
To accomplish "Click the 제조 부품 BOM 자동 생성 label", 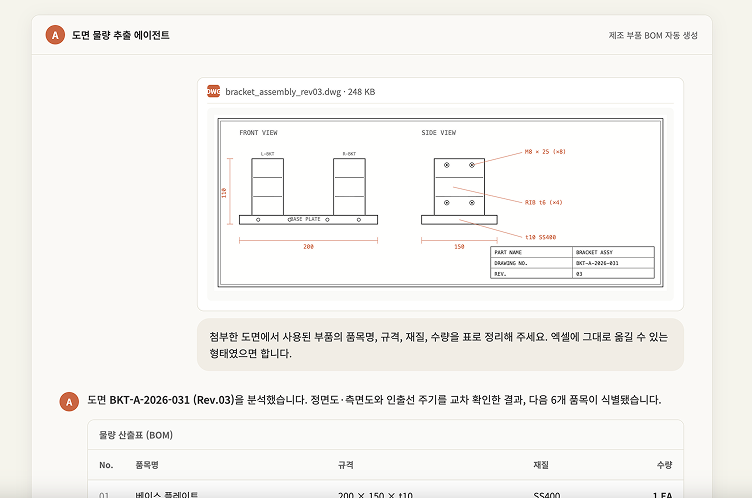I will (x=653, y=36).
